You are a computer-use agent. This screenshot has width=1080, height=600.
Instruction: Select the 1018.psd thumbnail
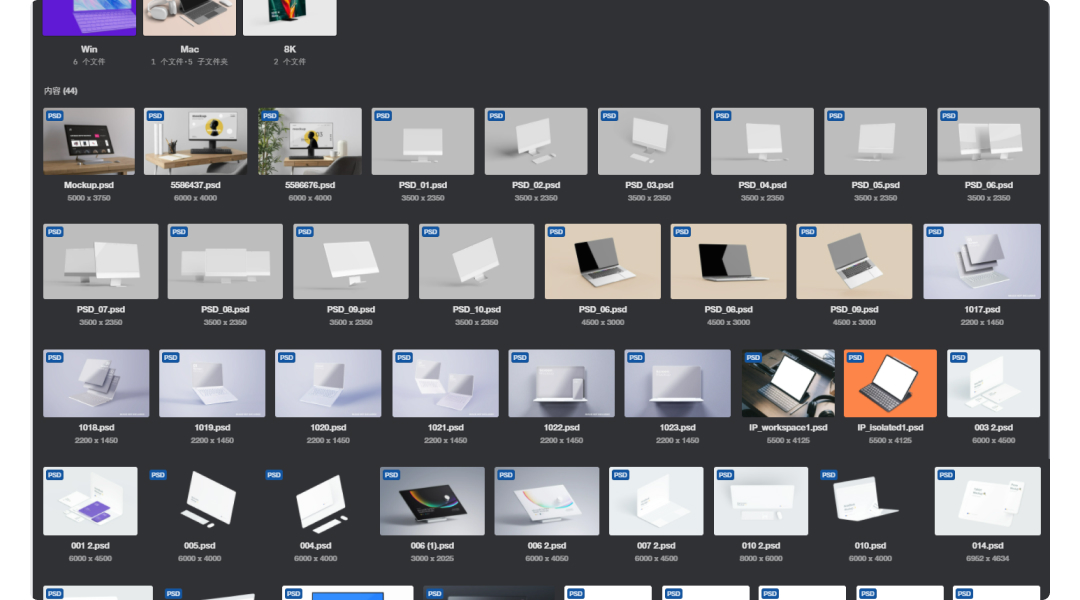(x=96, y=383)
